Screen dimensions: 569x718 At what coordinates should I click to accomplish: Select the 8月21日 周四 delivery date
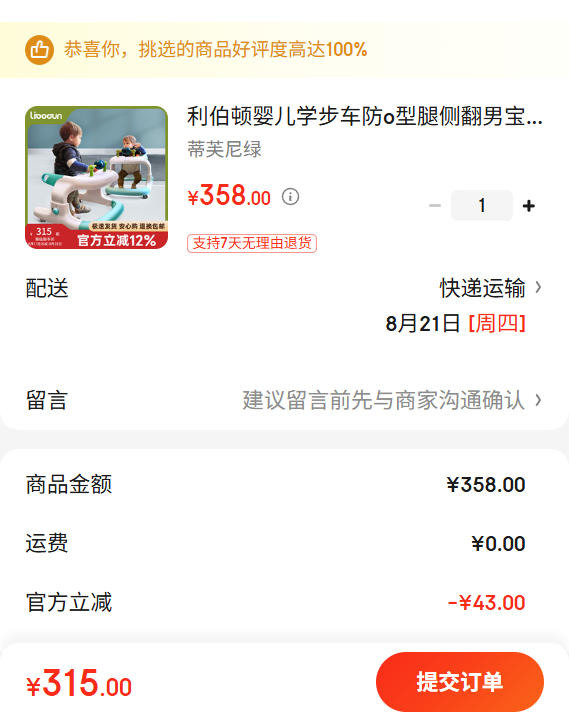point(455,324)
